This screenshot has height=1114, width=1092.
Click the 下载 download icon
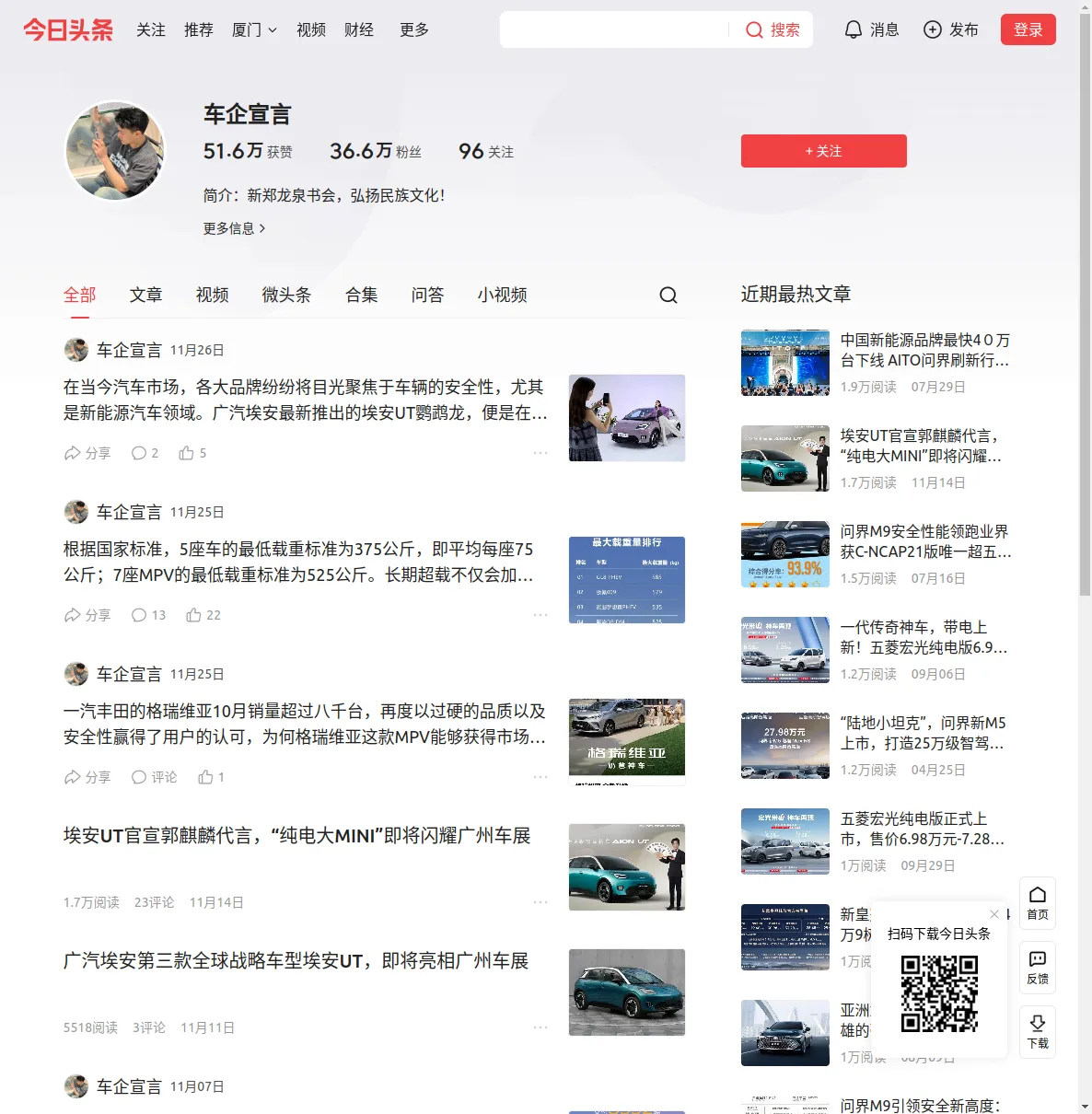(1038, 1032)
